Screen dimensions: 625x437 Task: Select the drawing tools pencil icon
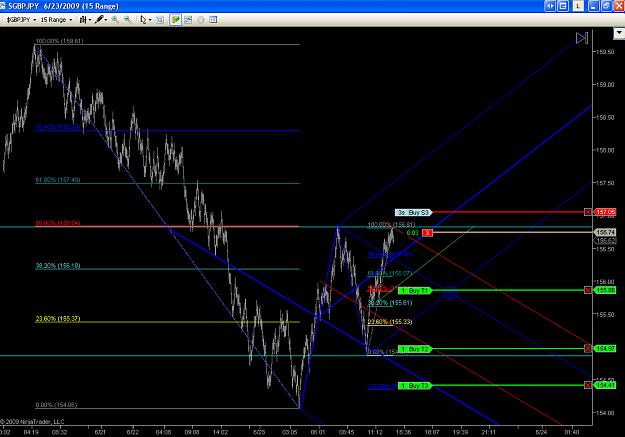(98, 20)
